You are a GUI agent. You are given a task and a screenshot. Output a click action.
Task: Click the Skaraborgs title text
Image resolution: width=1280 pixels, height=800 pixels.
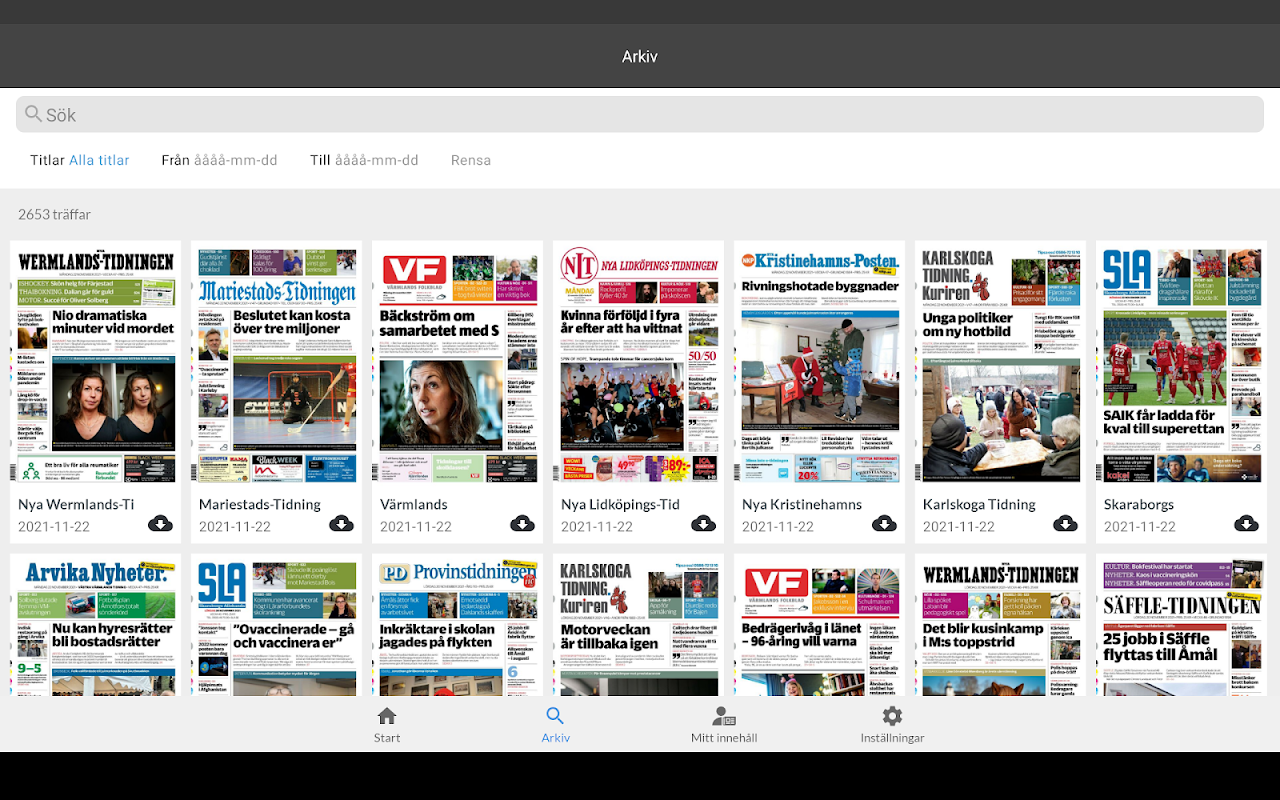pyautogui.click(x=1139, y=505)
